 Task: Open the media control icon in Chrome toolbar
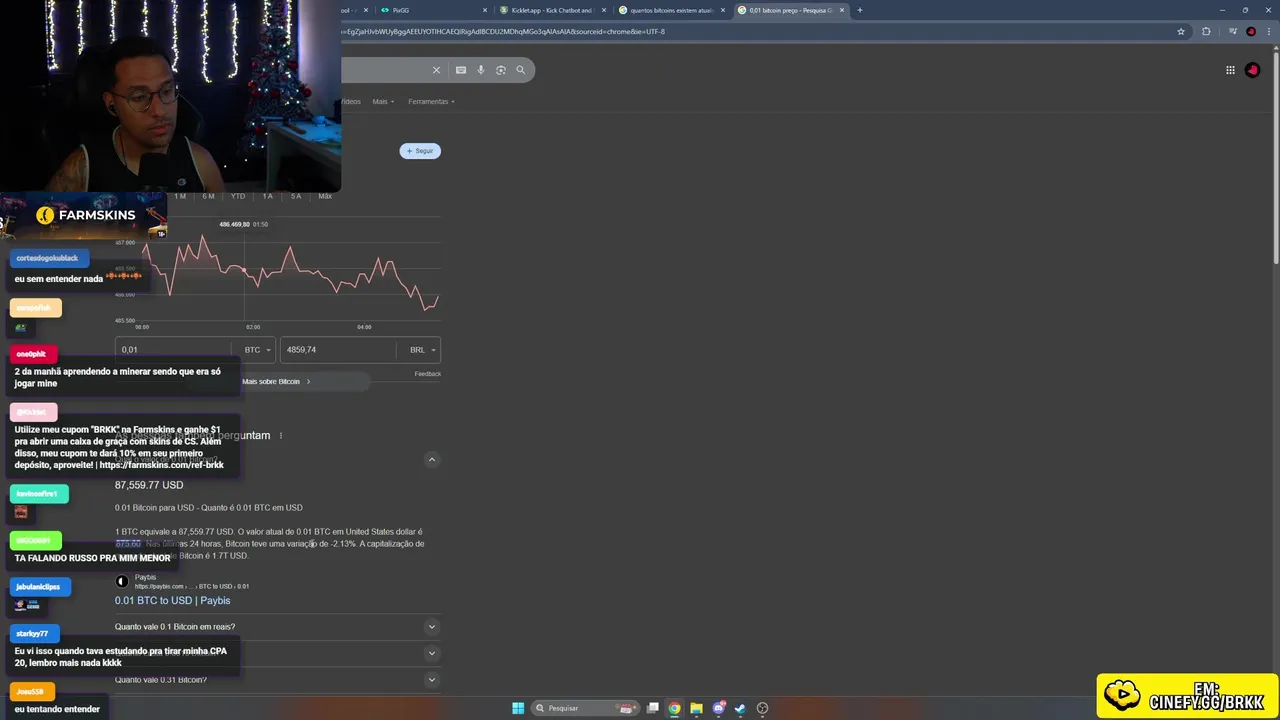pyautogui.click(x=1234, y=31)
